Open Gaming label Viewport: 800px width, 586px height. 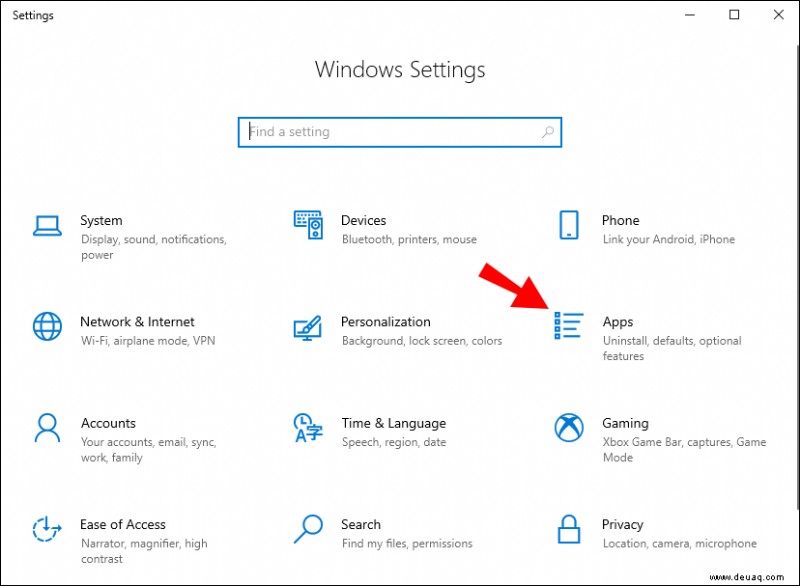click(x=626, y=423)
